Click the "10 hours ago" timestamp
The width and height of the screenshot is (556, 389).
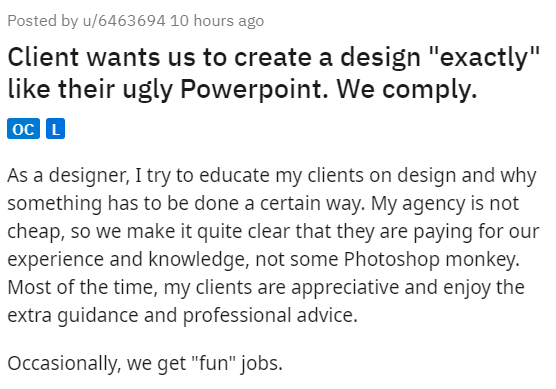217,21
